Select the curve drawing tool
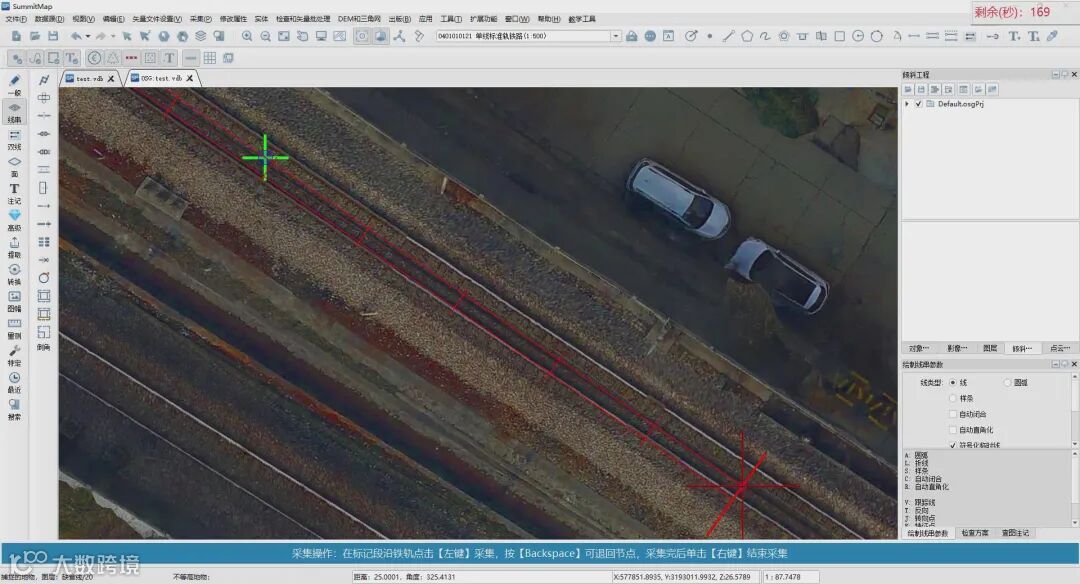 tap(765, 36)
